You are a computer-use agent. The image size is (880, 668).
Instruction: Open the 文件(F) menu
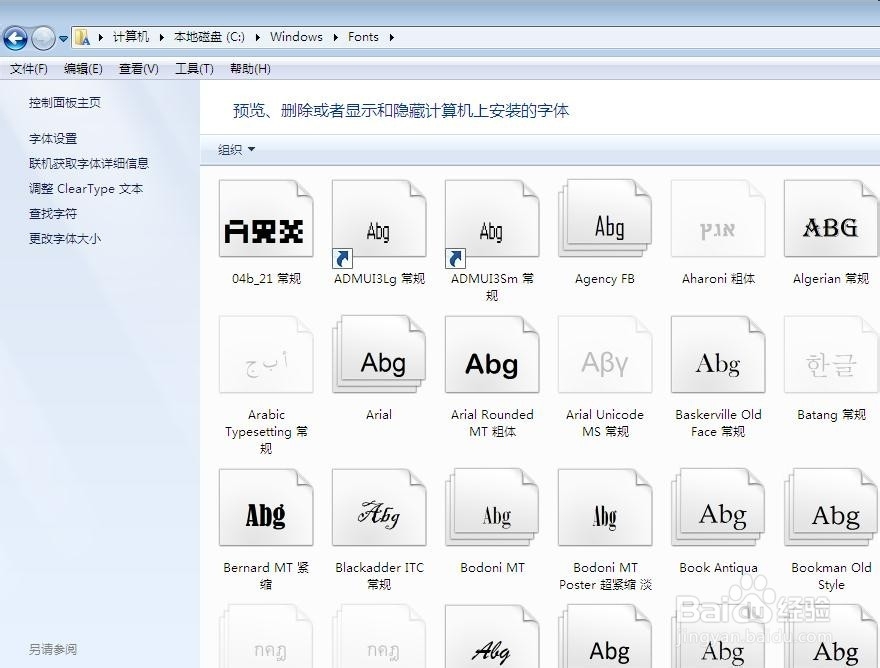coord(29,68)
